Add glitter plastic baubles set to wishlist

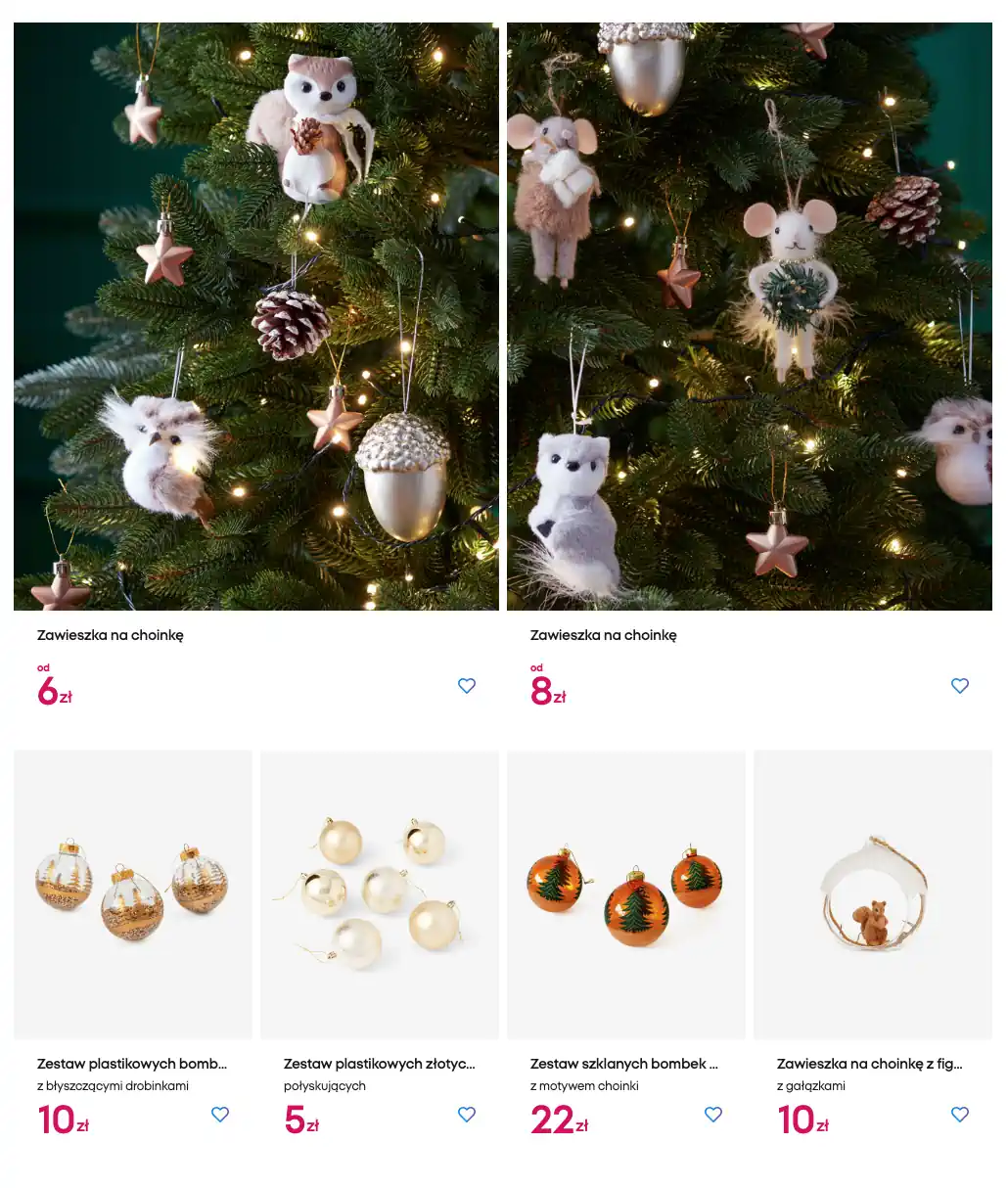coord(220,1115)
